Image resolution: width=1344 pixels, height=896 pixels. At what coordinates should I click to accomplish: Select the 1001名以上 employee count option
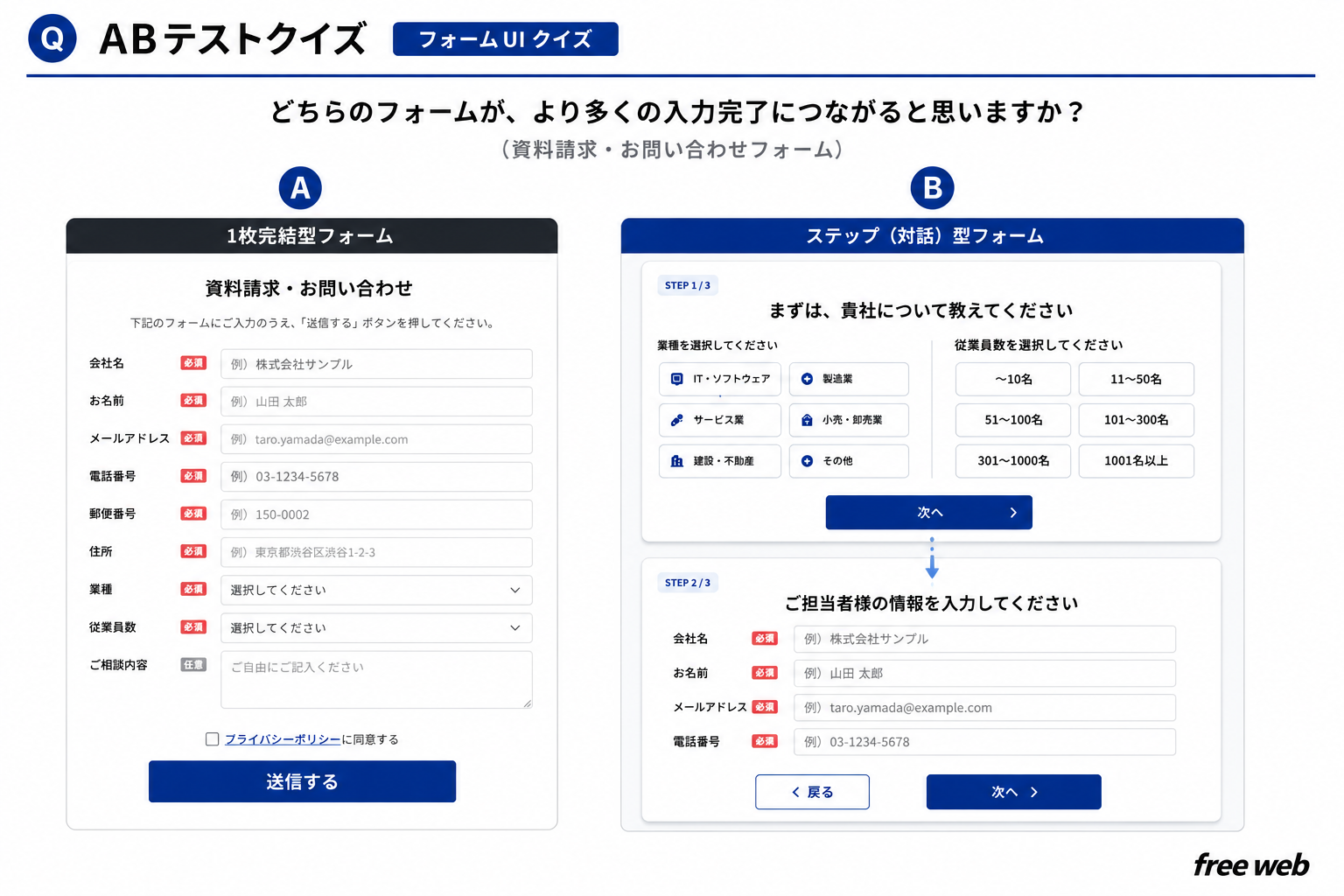(x=1136, y=461)
